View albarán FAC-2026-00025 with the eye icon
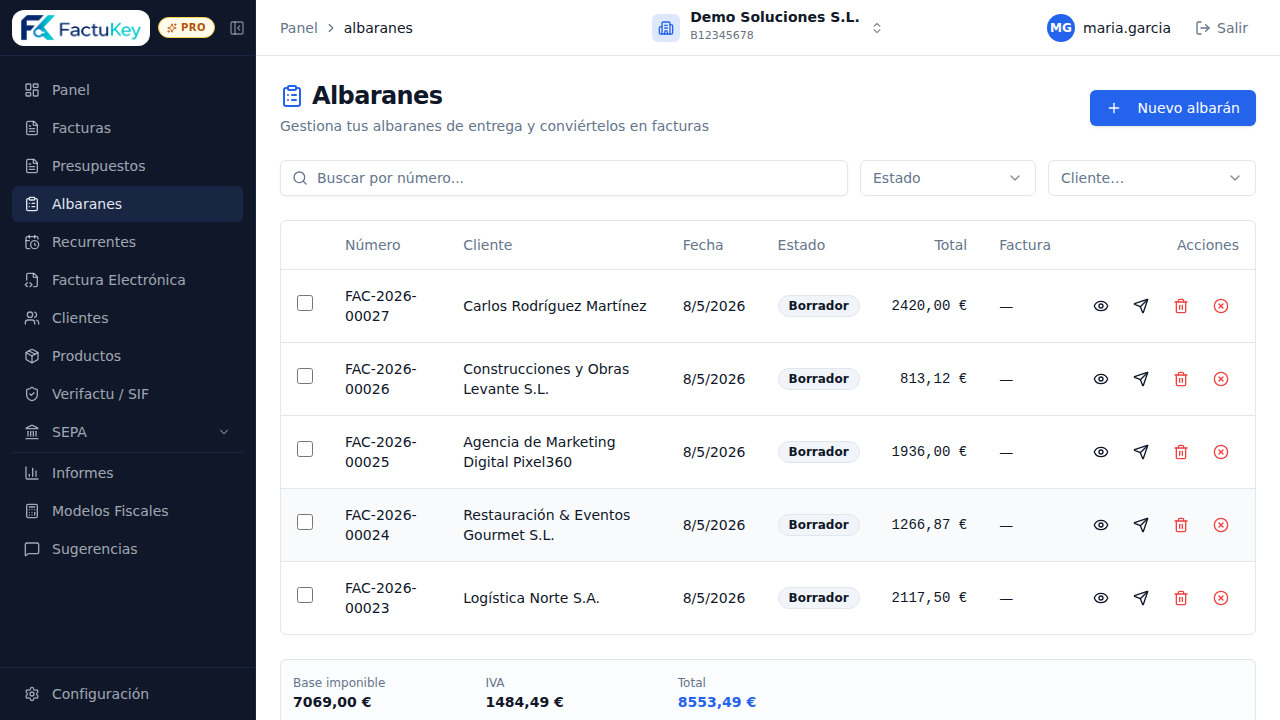Viewport: 1280px width, 720px height. 1101,452
